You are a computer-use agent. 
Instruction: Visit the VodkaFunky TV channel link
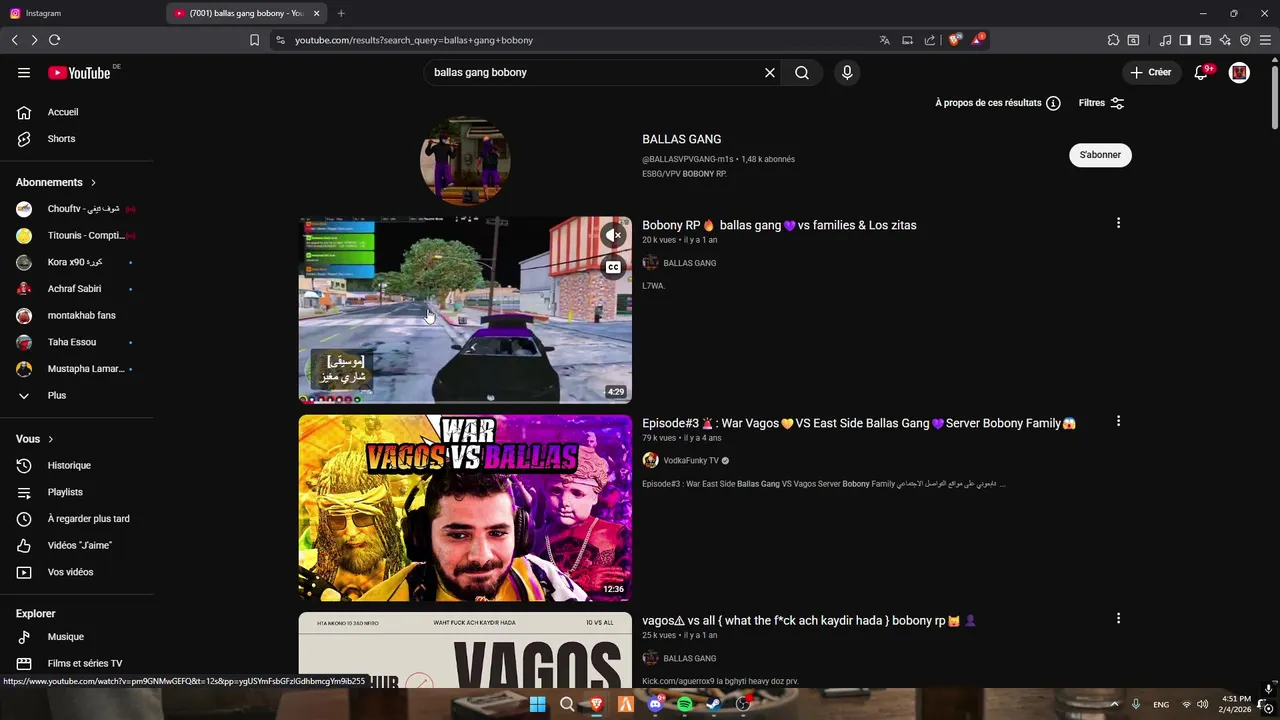pyautogui.click(x=691, y=461)
